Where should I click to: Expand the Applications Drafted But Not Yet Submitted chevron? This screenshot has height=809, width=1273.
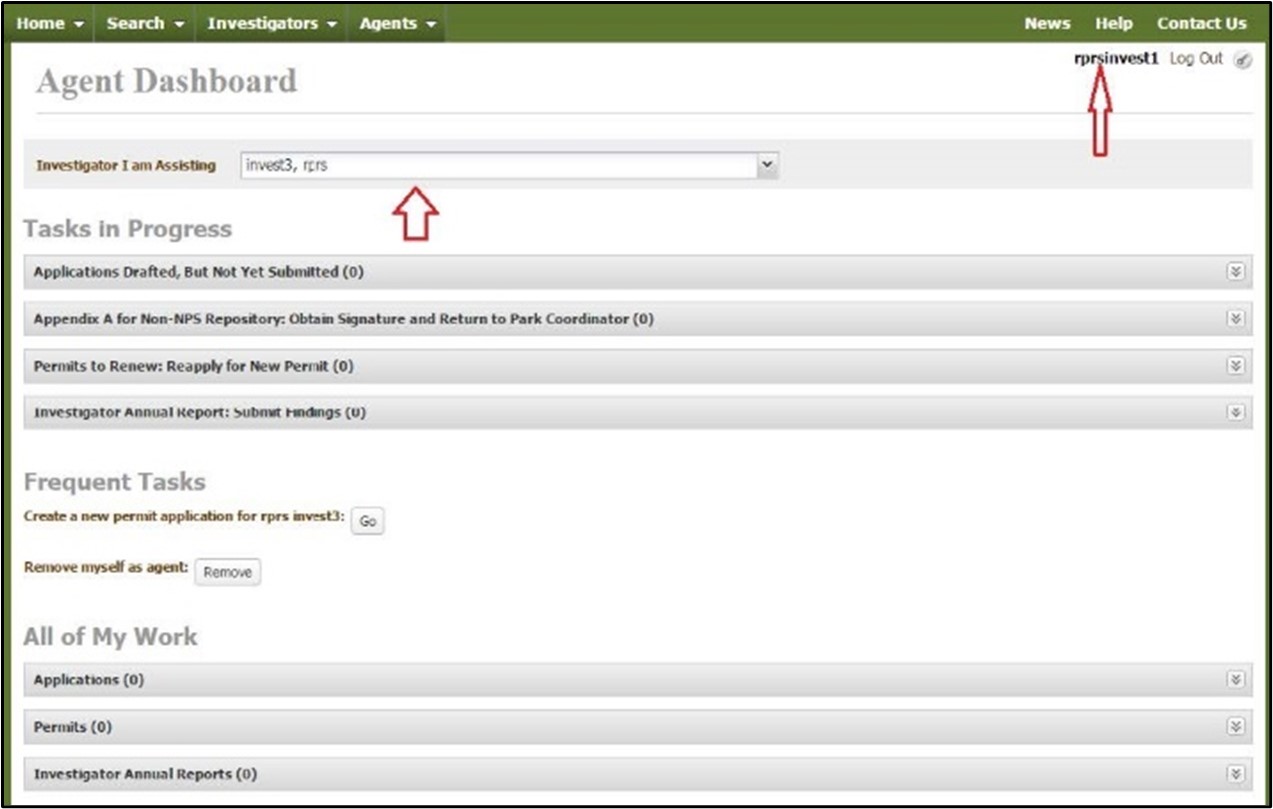coord(1235,271)
